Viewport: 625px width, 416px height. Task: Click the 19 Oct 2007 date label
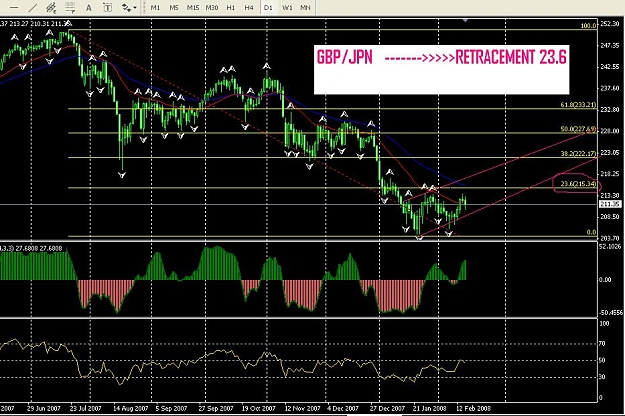click(x=258, y=408)
